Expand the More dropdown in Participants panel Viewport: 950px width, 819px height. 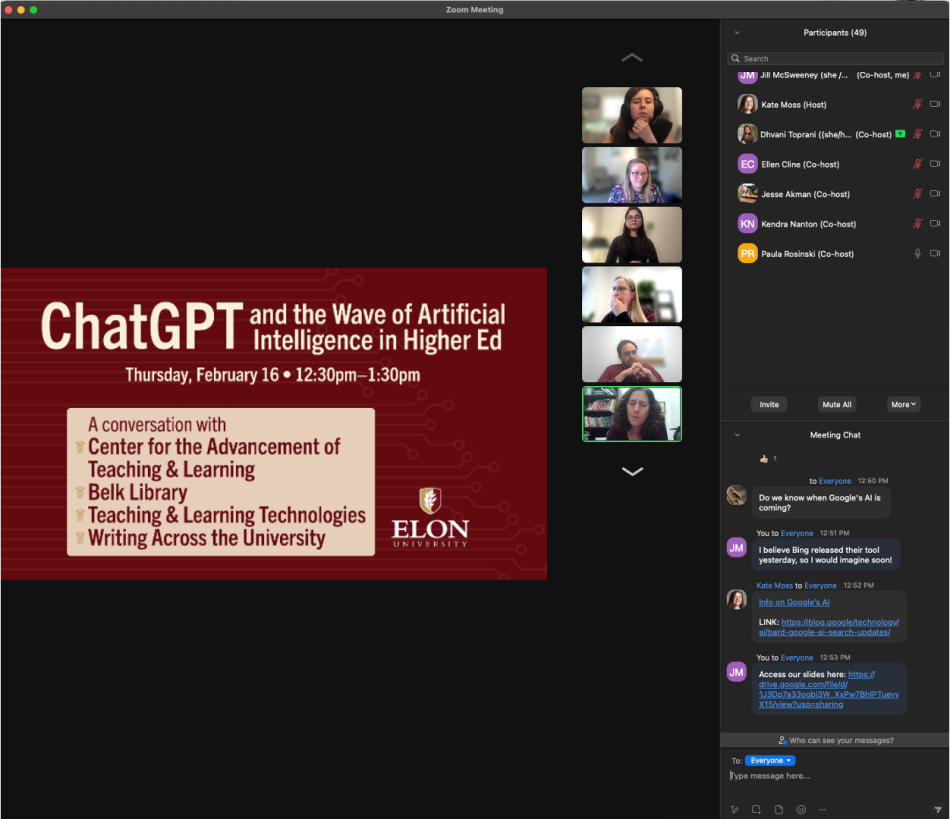tap(903, 404)
